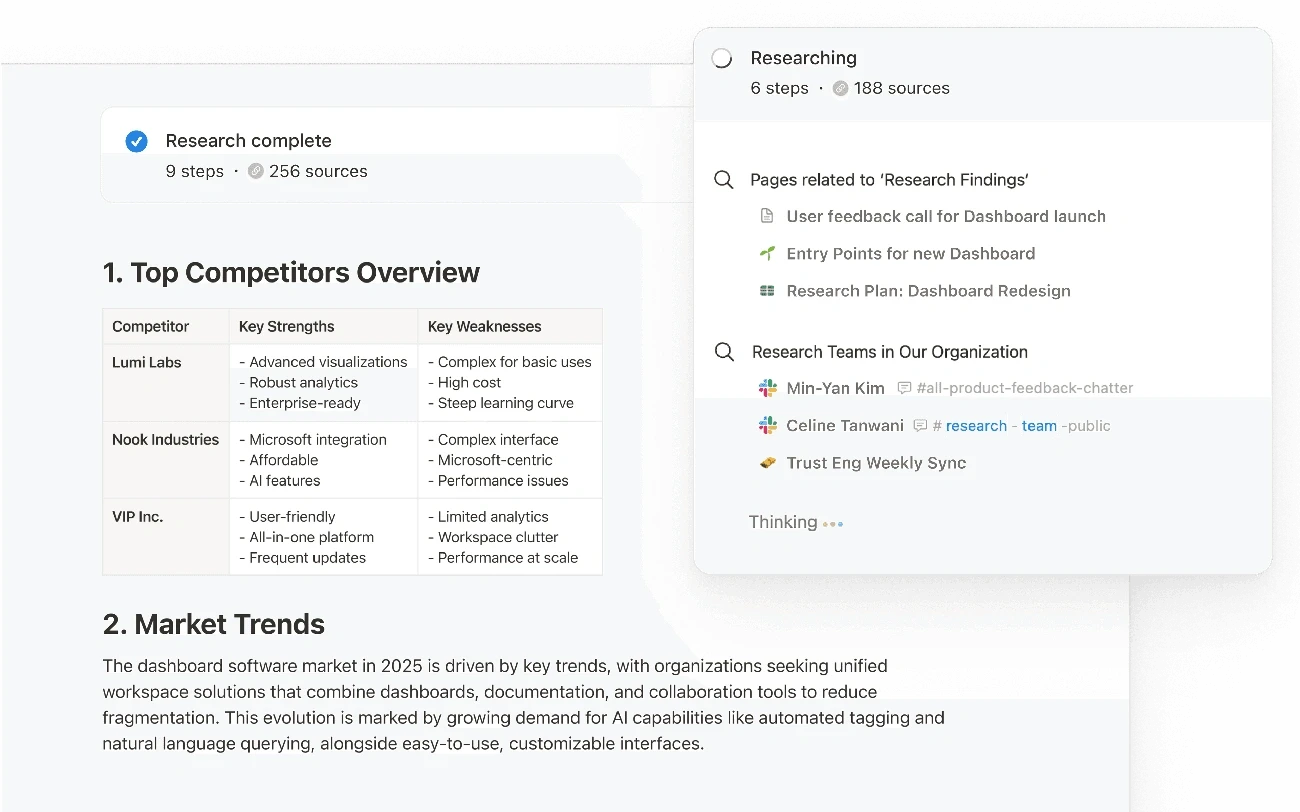Click the message icon before # research - team -public
The width and height of the screenshot is (1300, 812).
920,426
